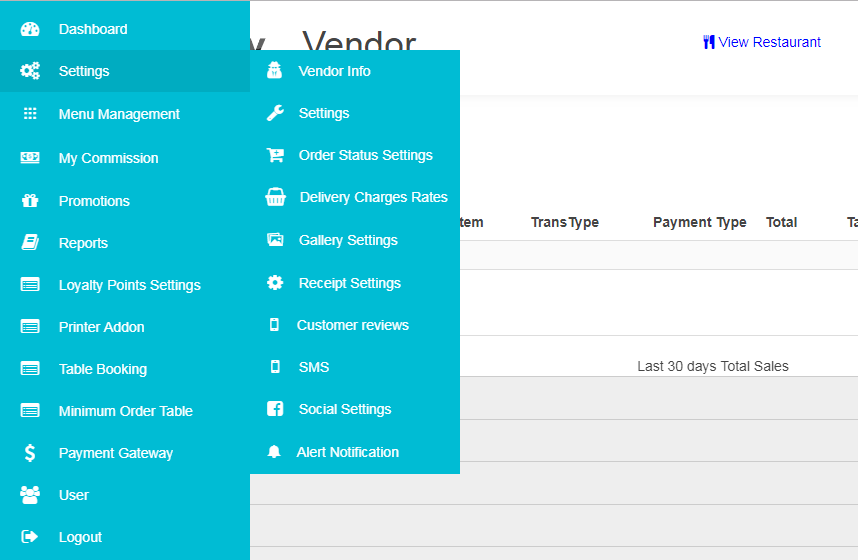The height and width of the screenshot is (560, 858).
Task: Click the Promotions gift icon
Action: [30, 201]
